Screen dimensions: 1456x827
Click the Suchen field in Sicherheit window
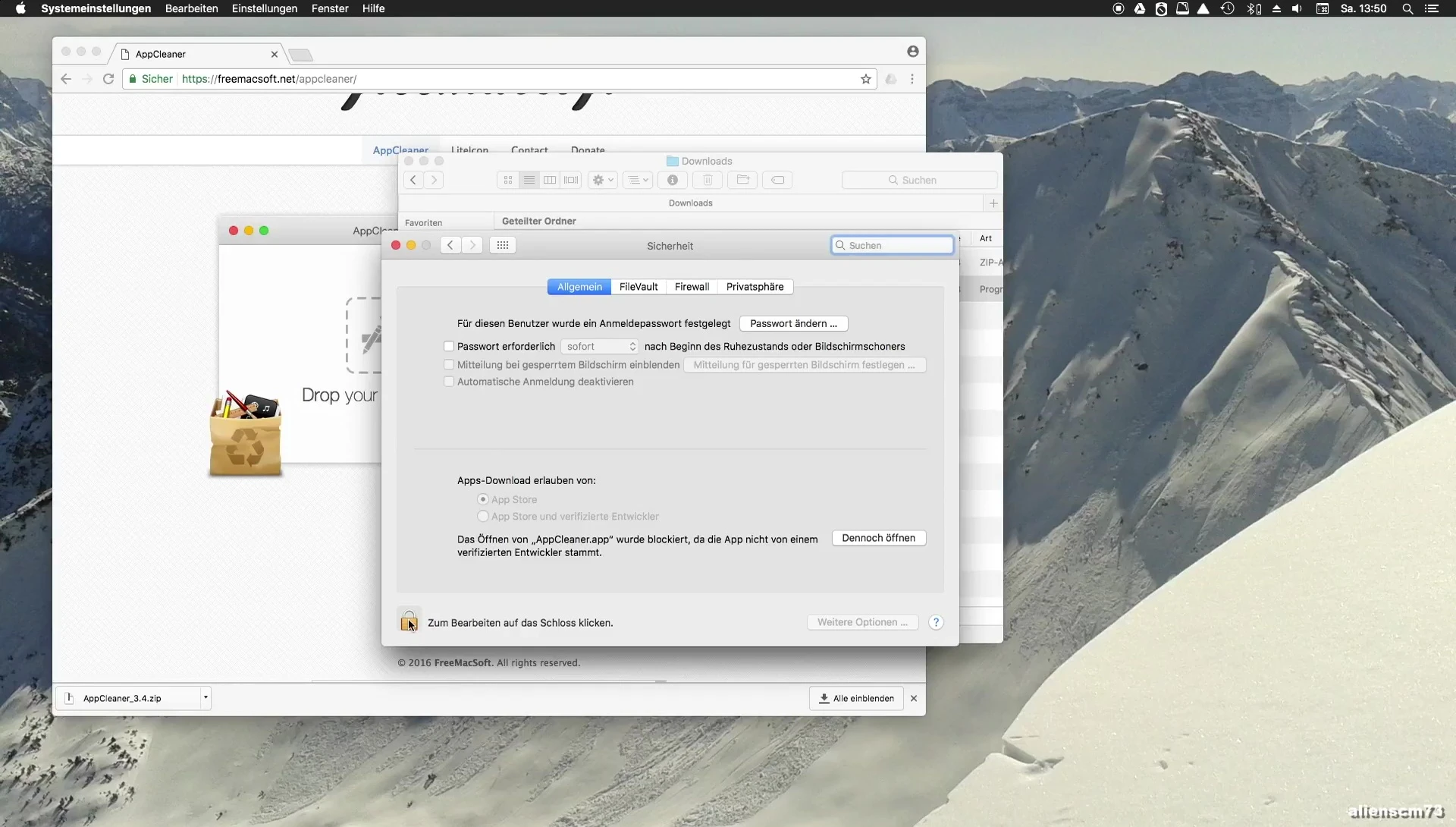893,245
